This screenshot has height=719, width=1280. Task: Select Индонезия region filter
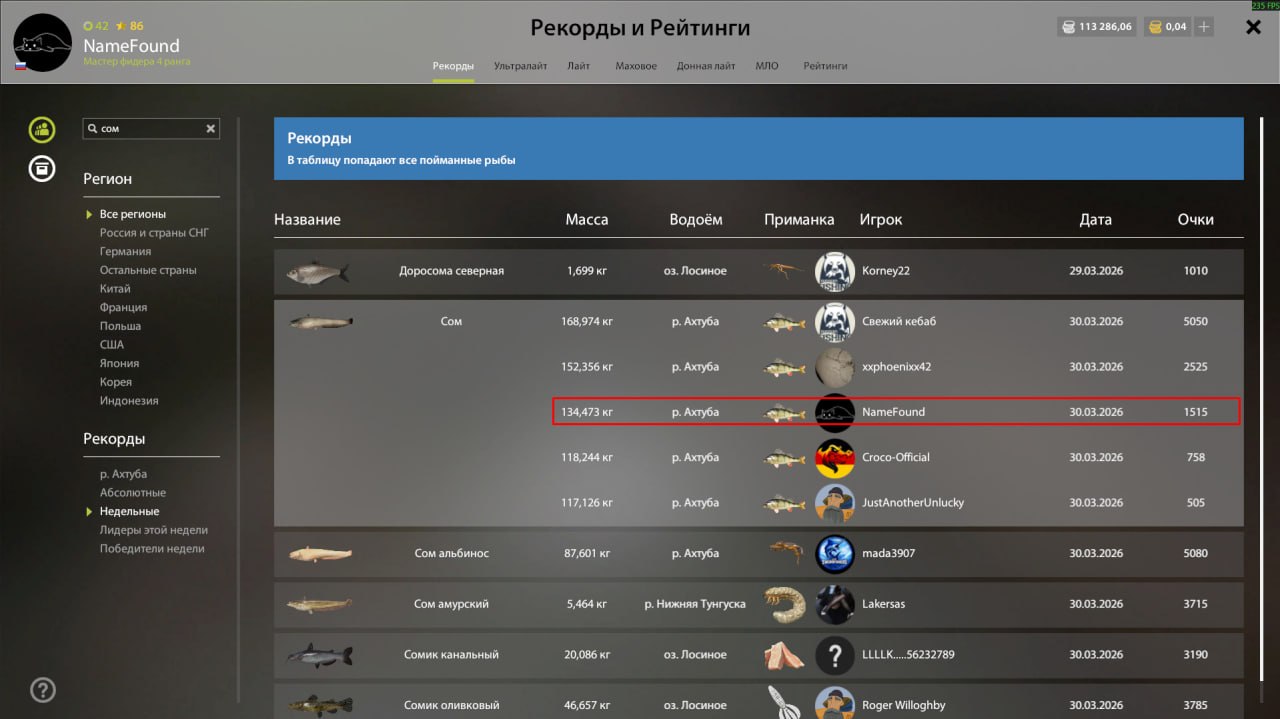(129, 401)
